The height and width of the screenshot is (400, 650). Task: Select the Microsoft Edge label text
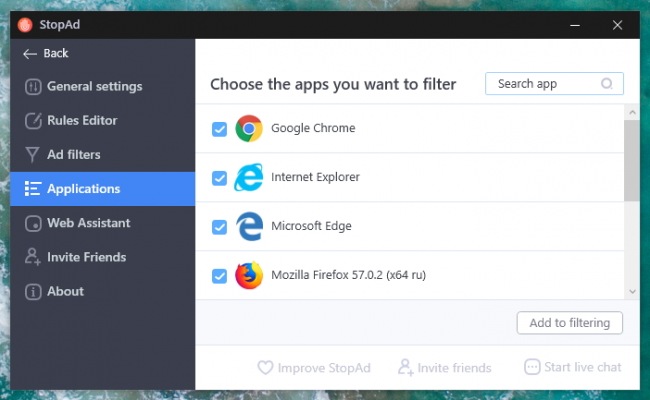[311, 226]
